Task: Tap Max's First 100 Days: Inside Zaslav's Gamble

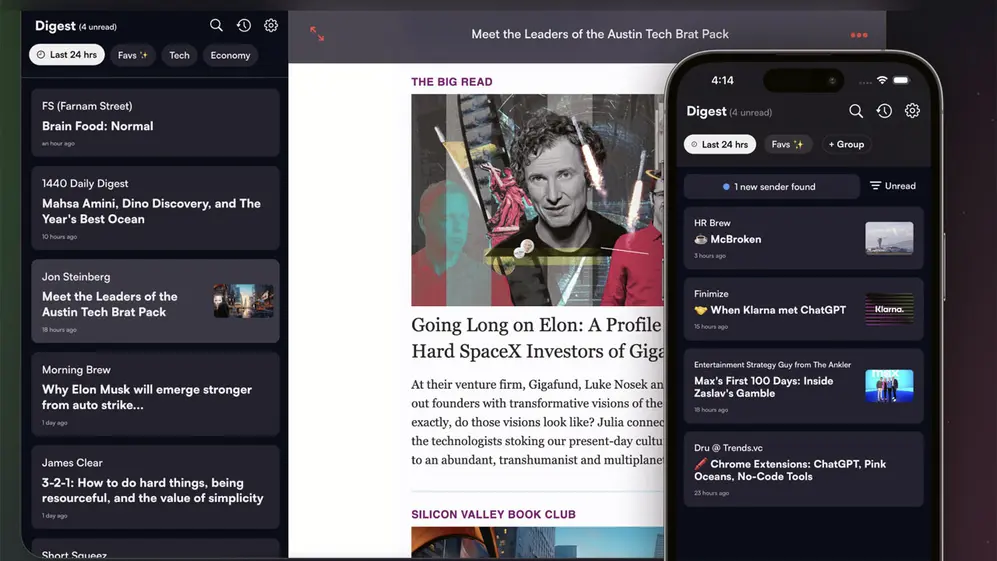Action: coord(804,386)
